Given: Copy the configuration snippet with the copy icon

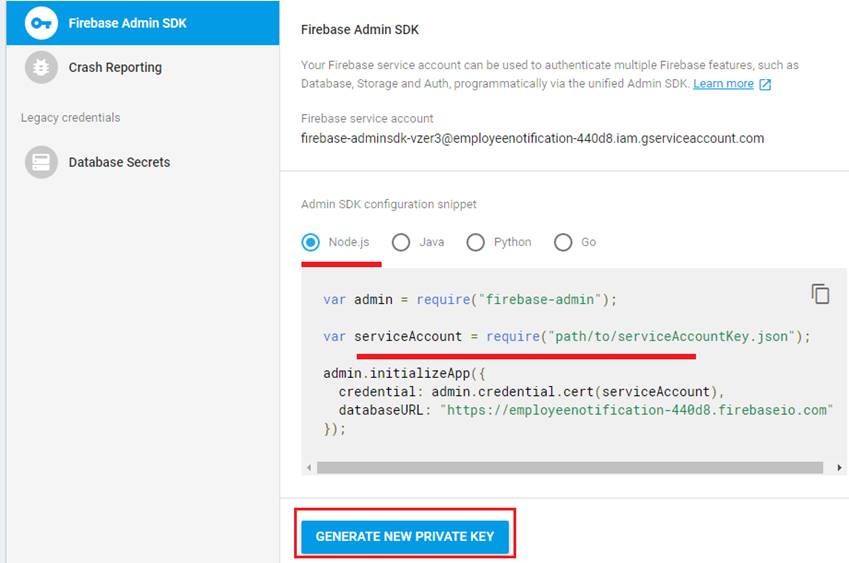Looking at the screenshot, I should (820, 294).
